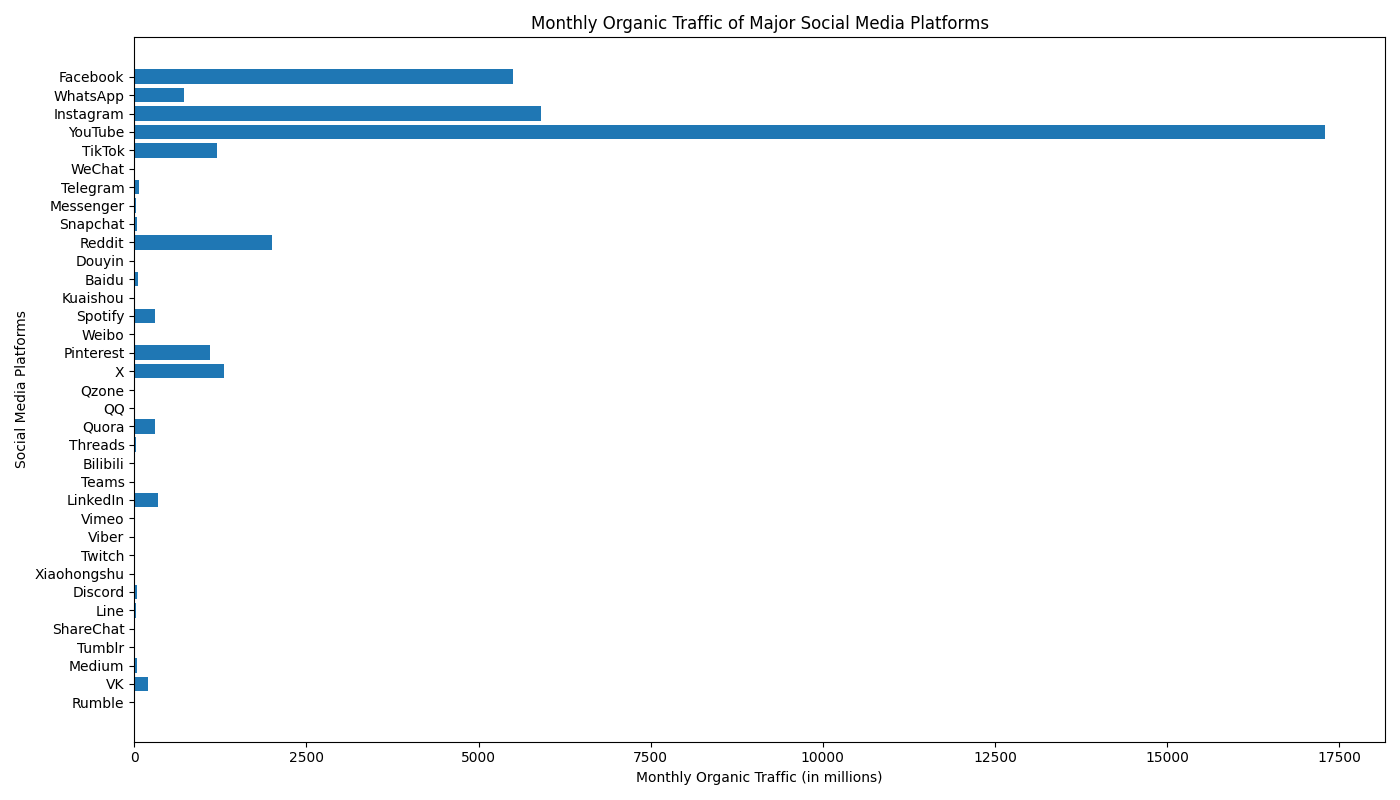Select the WhatsApp bar
This screenshot has height=800, width=1400.
pyautogui.click(x=159, y=96)
